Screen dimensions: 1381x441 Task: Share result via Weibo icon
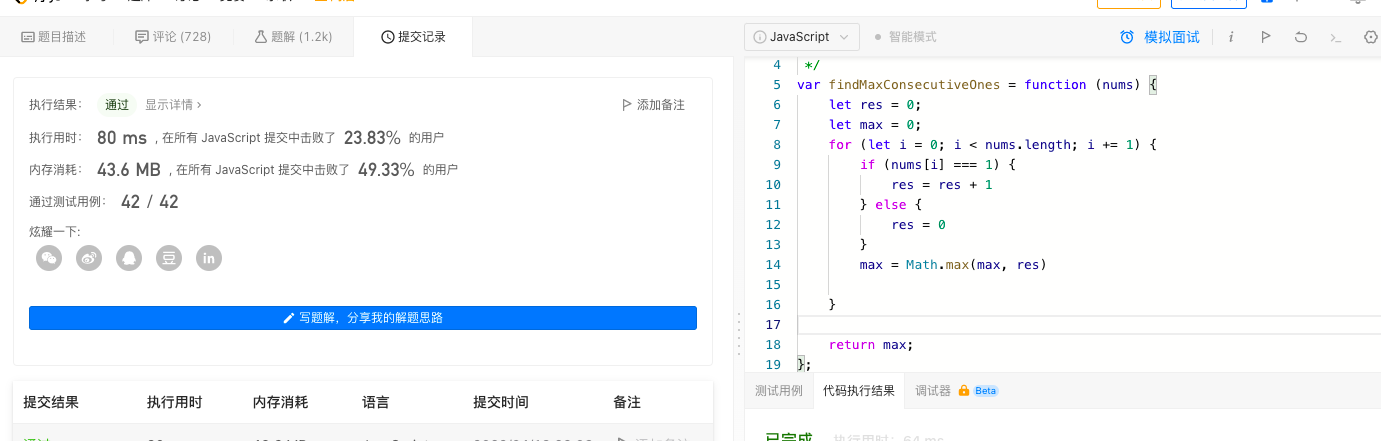89,258
